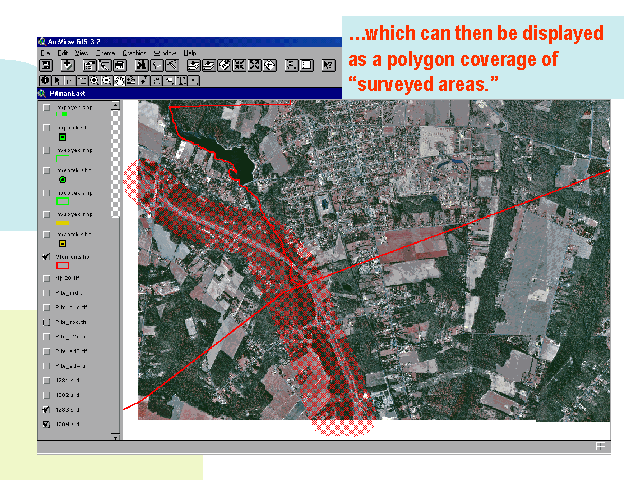Toggle off the last theme in legend

[47, 424]
